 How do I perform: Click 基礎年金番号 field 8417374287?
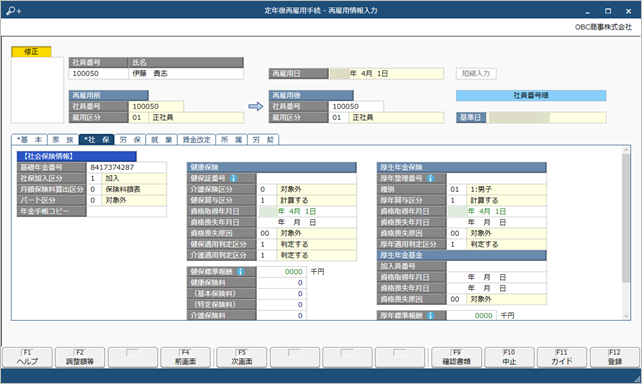click(x=127, y=167)
